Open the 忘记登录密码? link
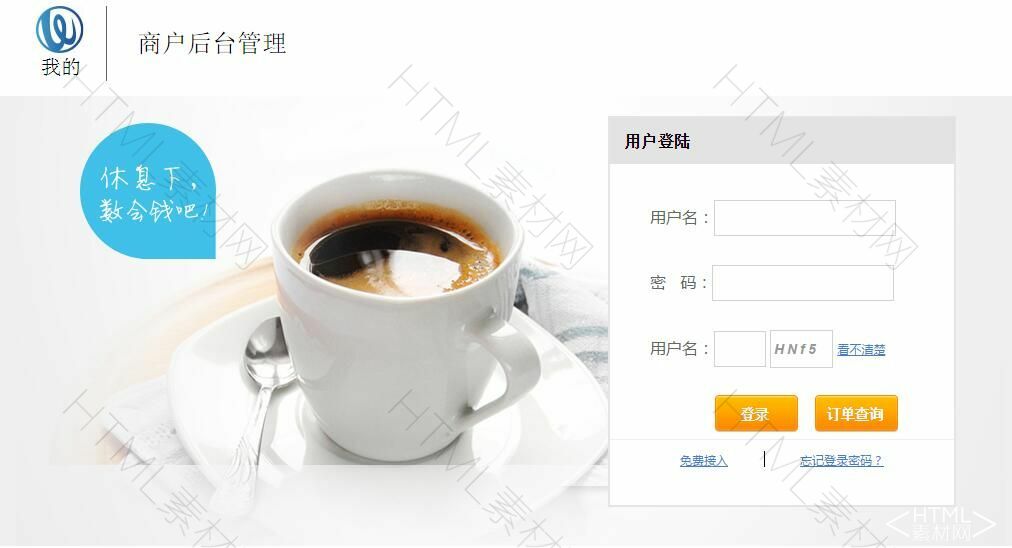Image resolution: width=1012 pixels, height=548 pixels. point(841,461)
